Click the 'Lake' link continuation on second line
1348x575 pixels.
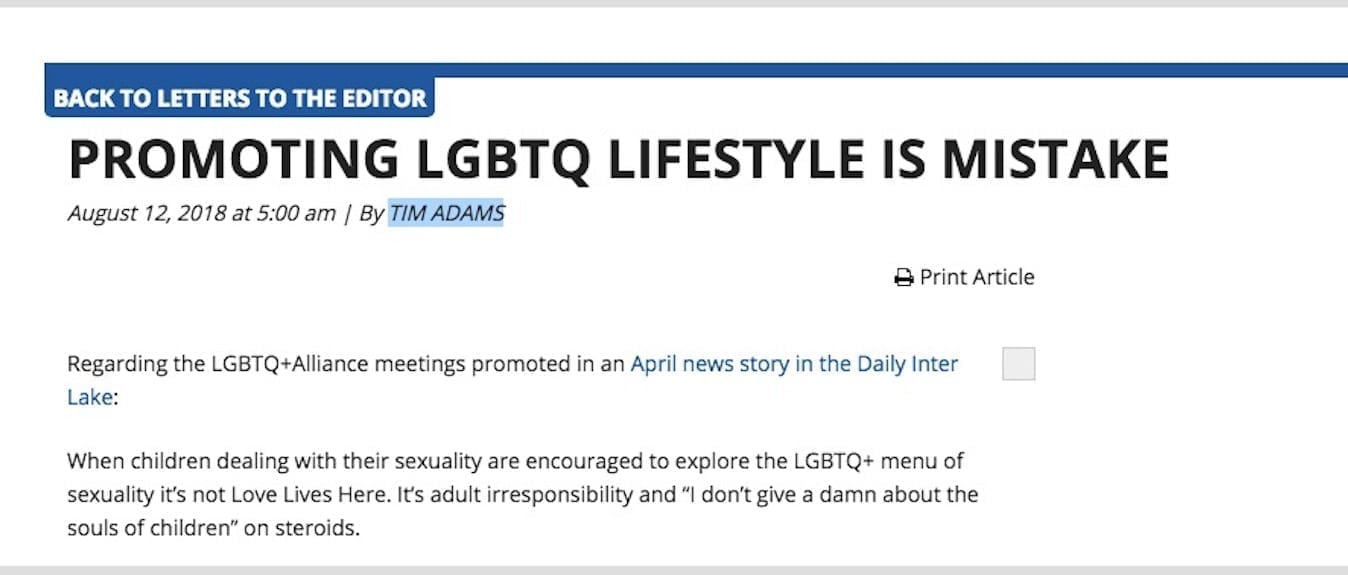90,397
